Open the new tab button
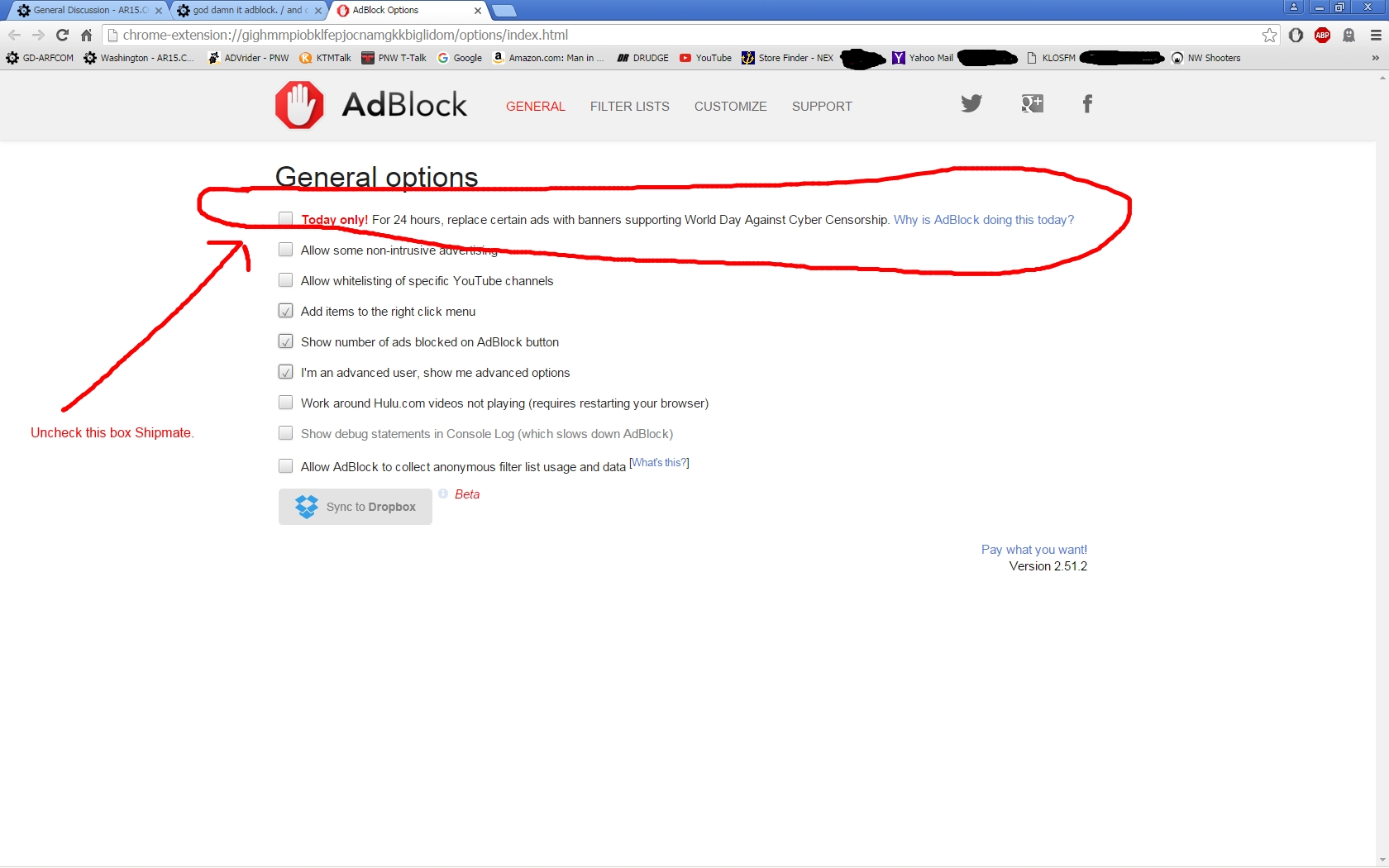 pos(504,11)
